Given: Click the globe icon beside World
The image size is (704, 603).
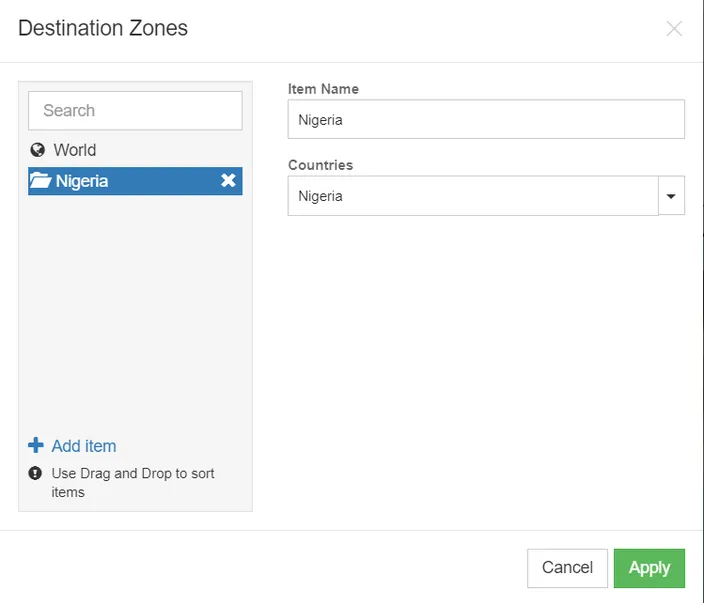Looking at the screenshot, I should pyautogui.click(x=38, y=150).
